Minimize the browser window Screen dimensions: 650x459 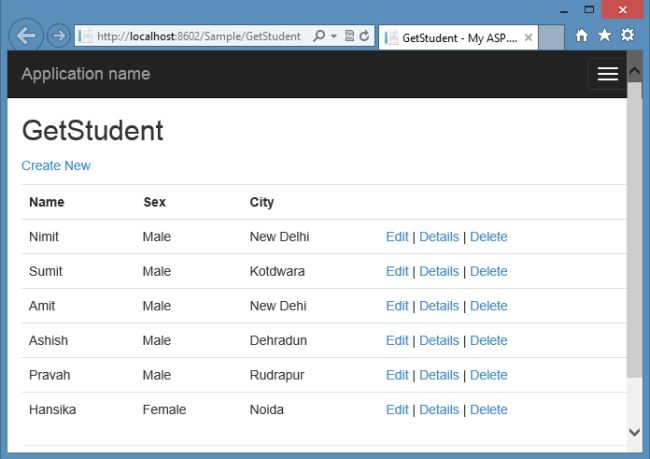[564, 10]
